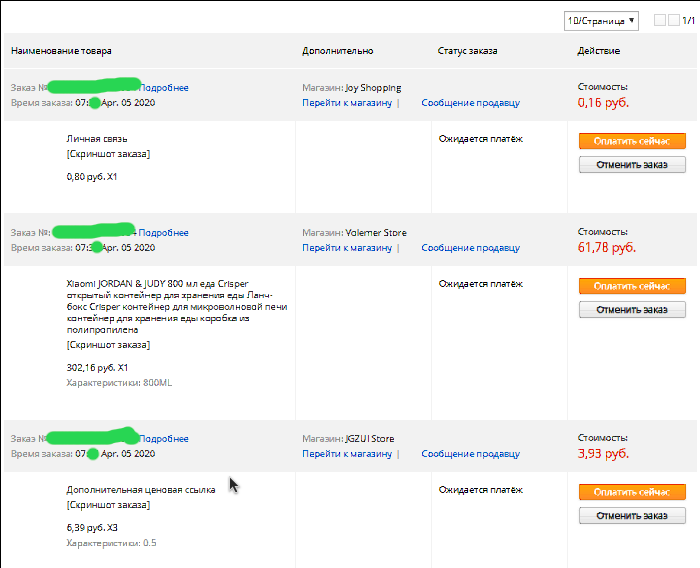Open the Xiaomi JORDAN & JUDY product title
Image resolution: width=700 pixels, height=568 pixels.
click(177, 307)
